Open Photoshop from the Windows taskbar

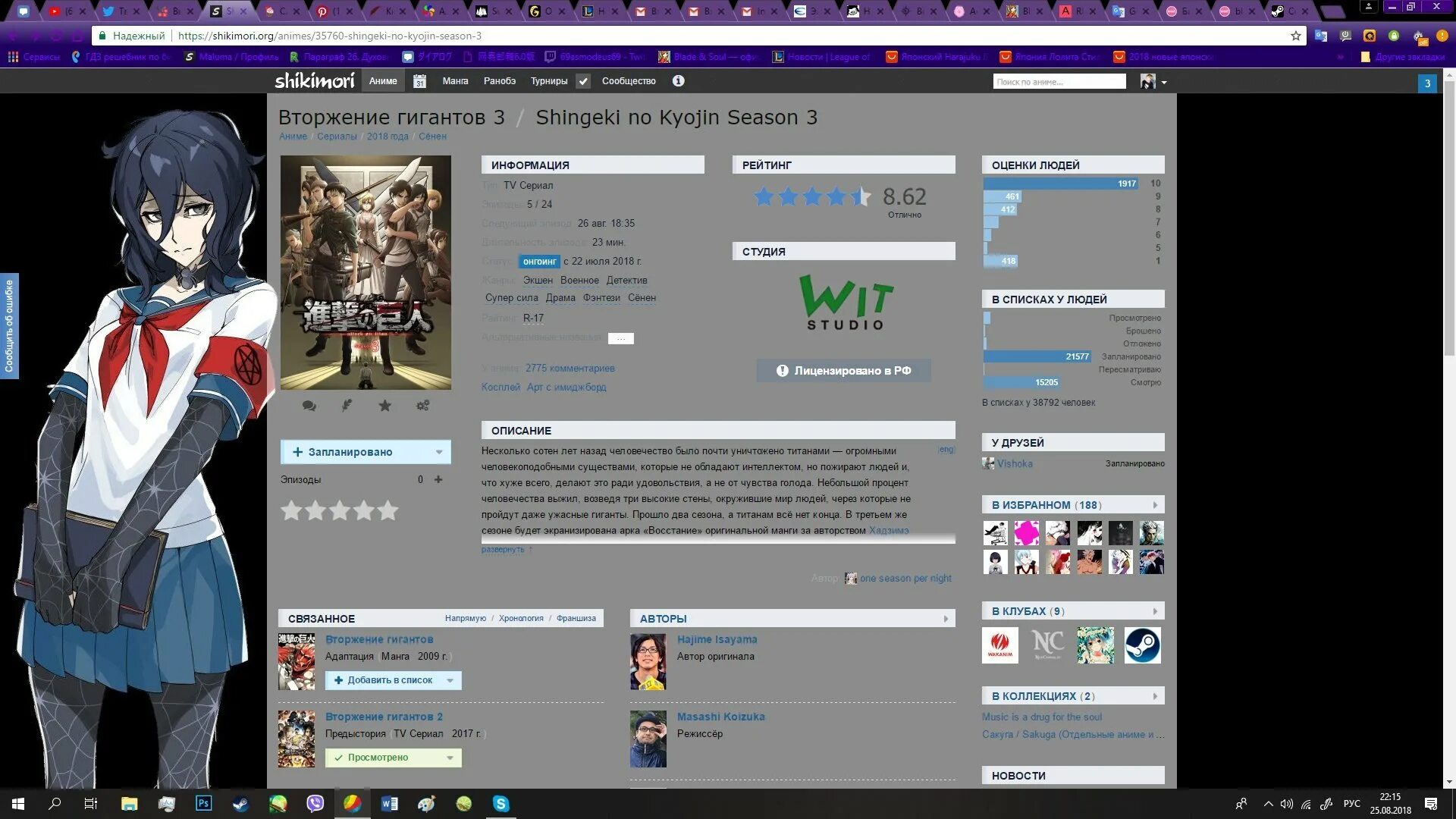coord(203,803)
